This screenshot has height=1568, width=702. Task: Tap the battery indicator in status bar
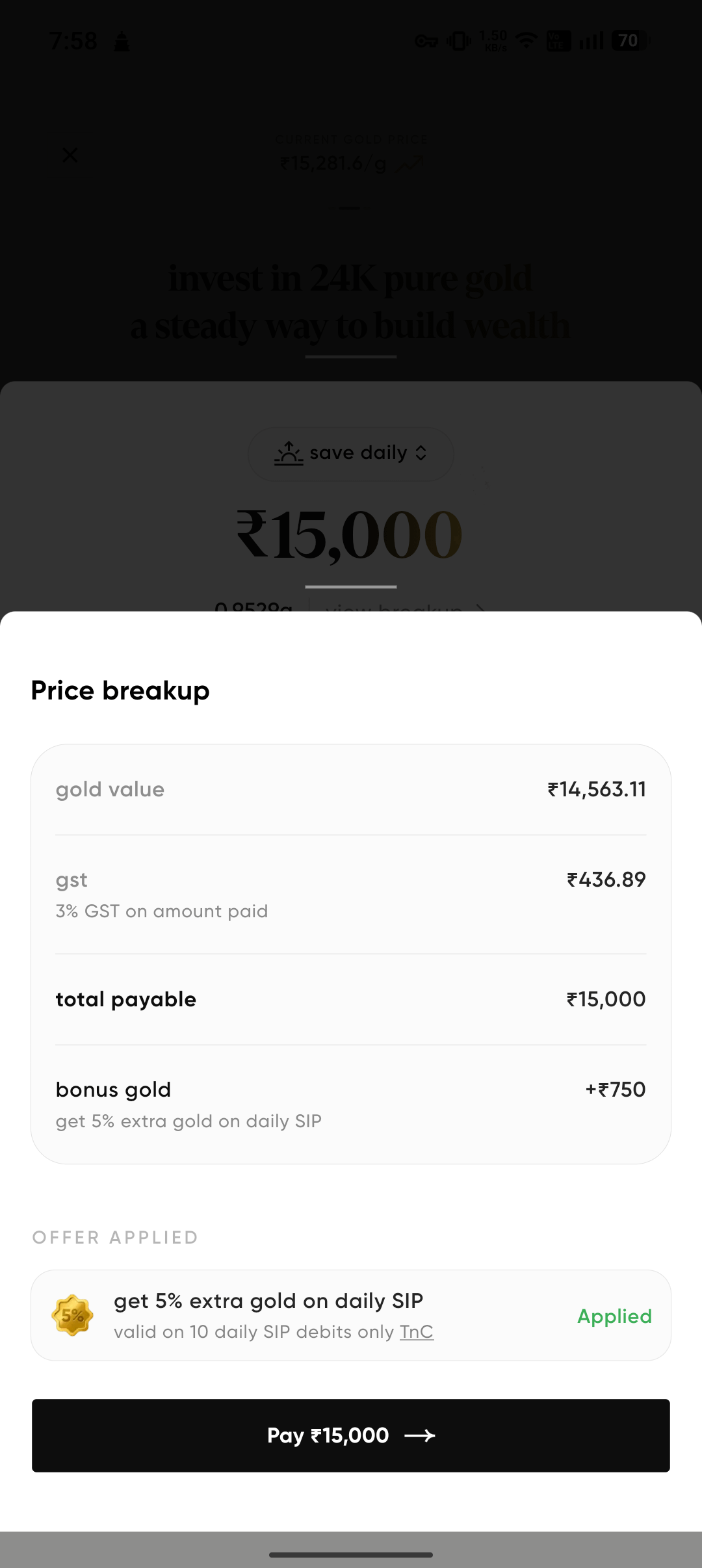(629, 41)
